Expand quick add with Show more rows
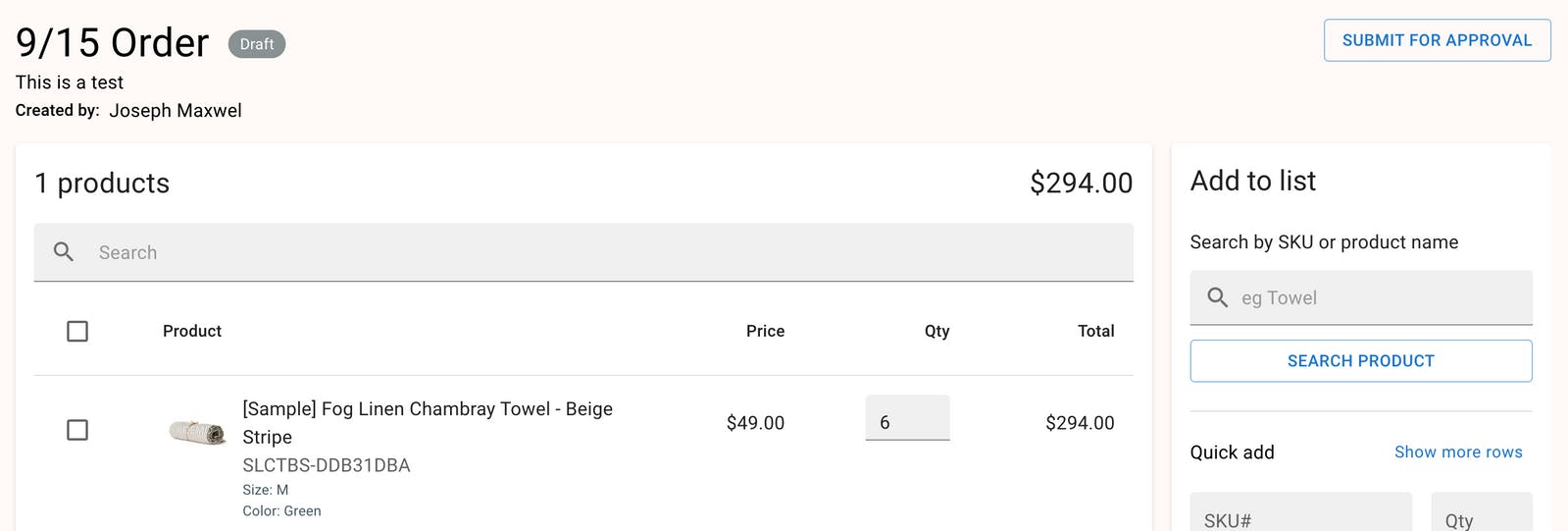Viewport: 1568px width, 531px height. pyautogui.click(x=1458, y=452)
